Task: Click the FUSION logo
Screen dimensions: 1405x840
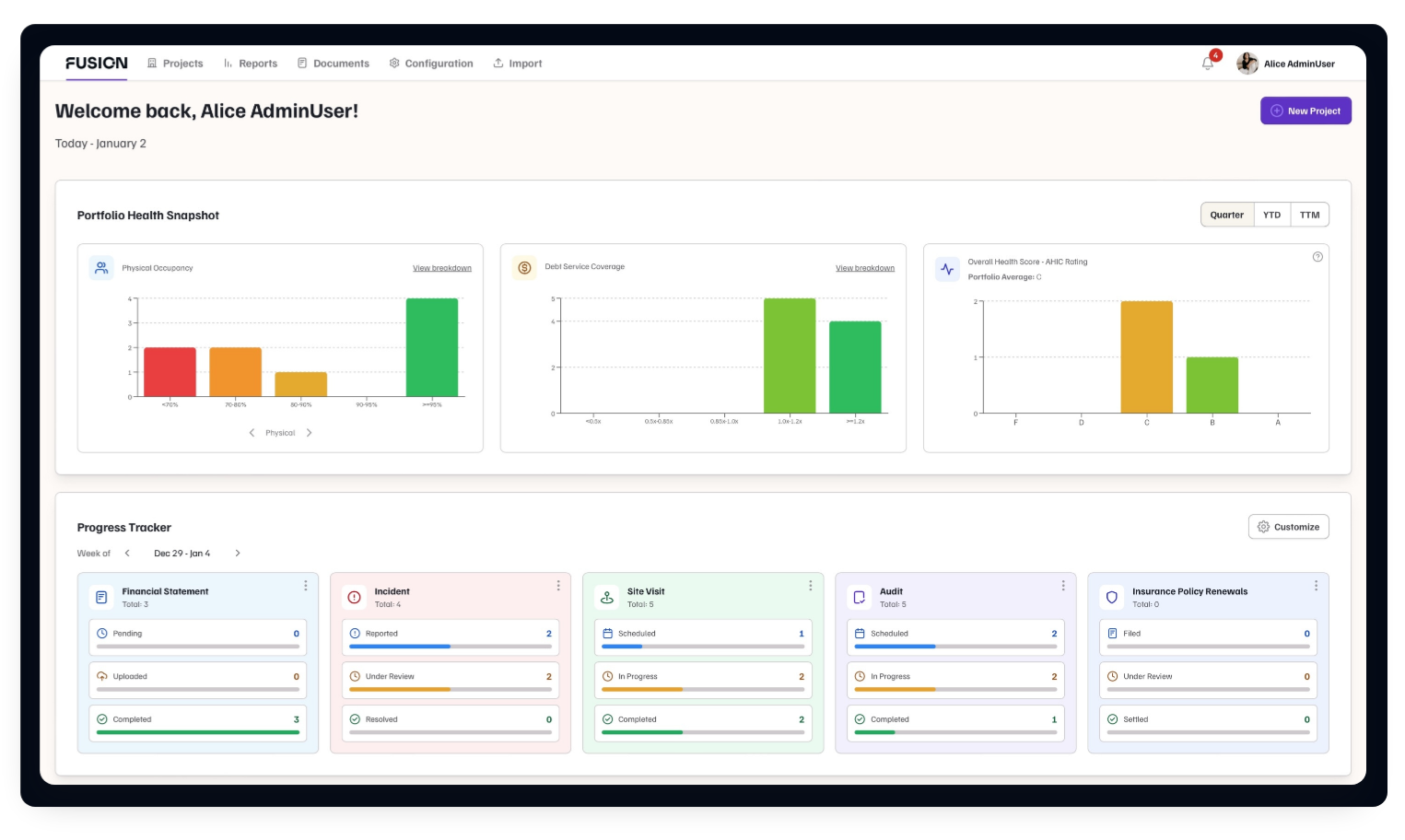Action: pos(97,63)
